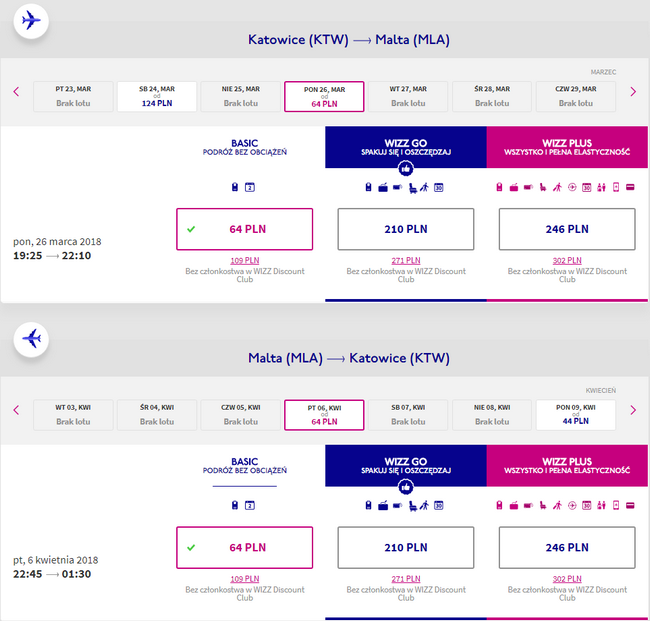Image resolution: width=650 pixels, height=621 pixels.
Task: Click outbound Wizz Go checked suitcase icon
Action: click(x=383, y=188)
